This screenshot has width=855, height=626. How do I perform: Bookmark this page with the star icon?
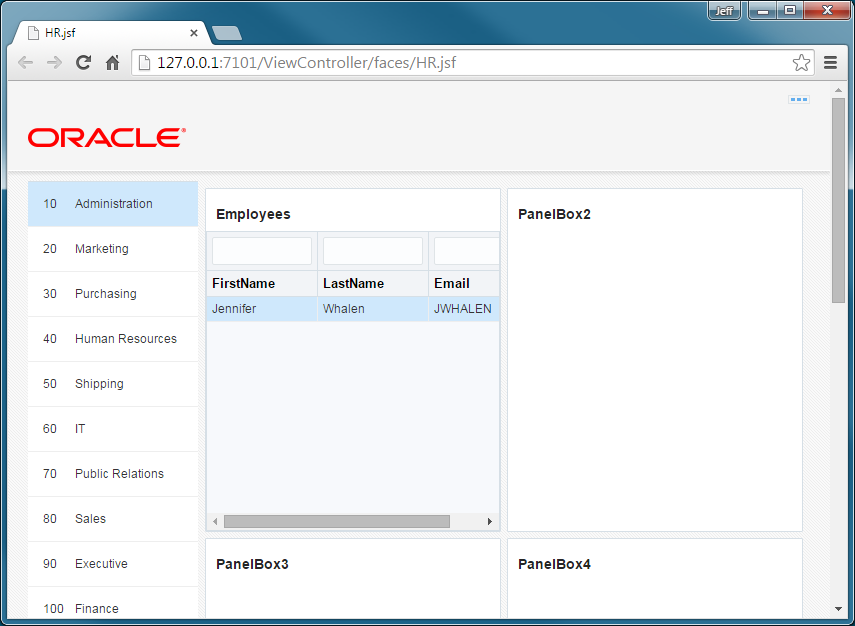801,63
